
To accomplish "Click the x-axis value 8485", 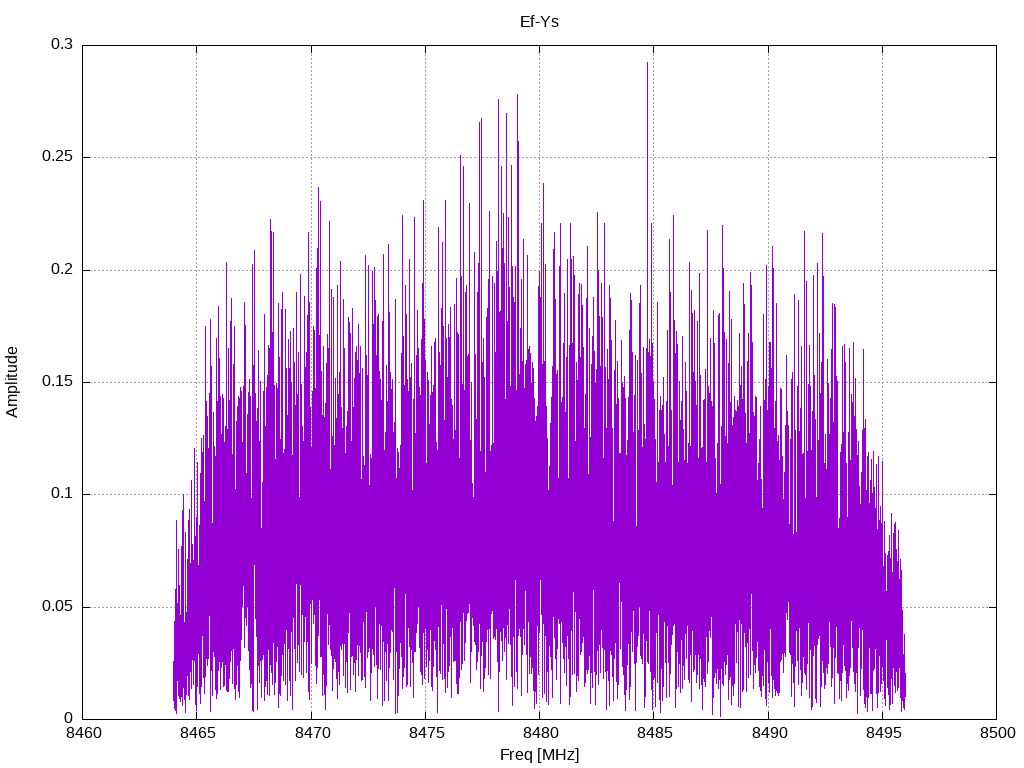I will point(654,733).
